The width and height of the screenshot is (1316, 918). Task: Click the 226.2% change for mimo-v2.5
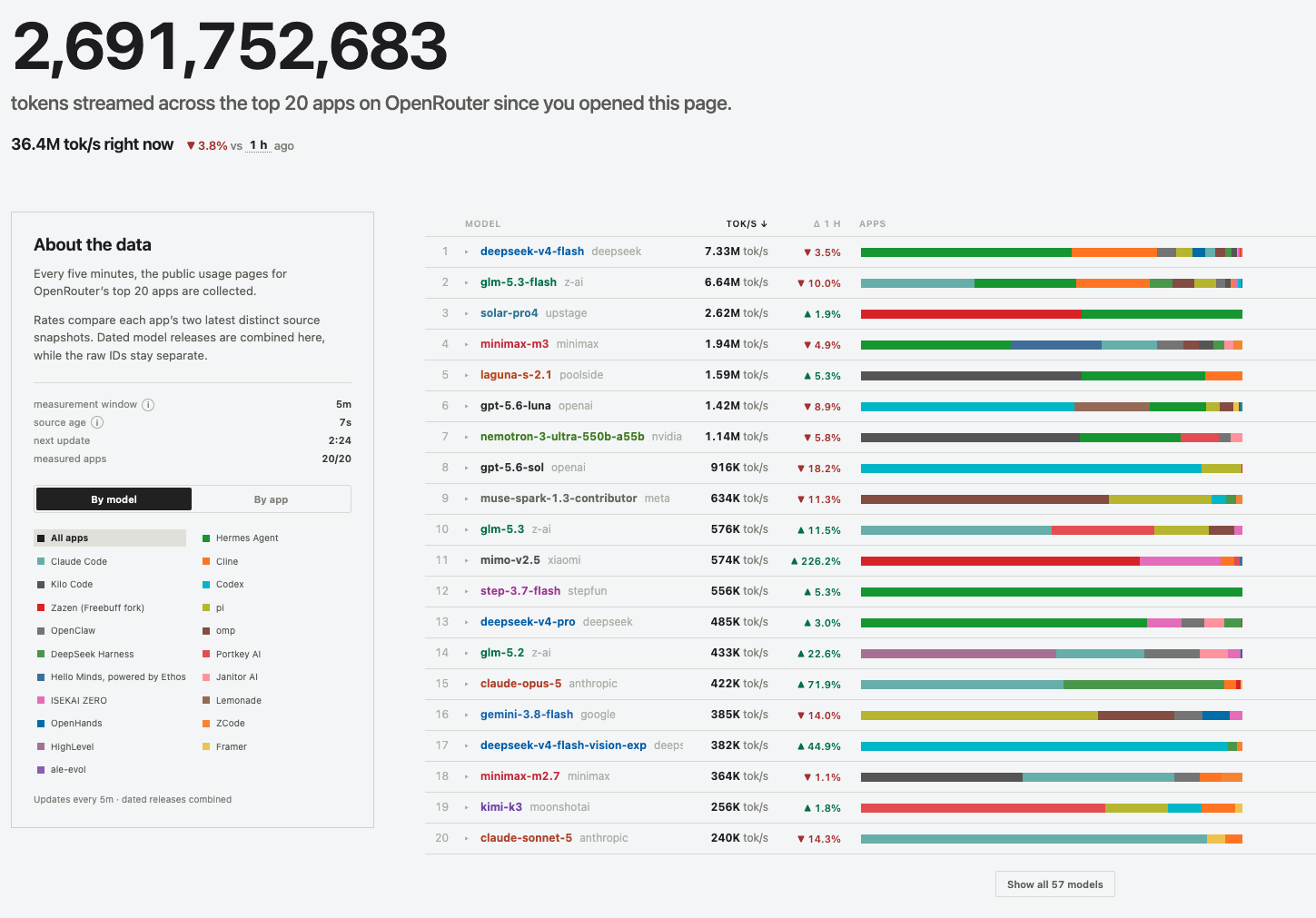816,561
